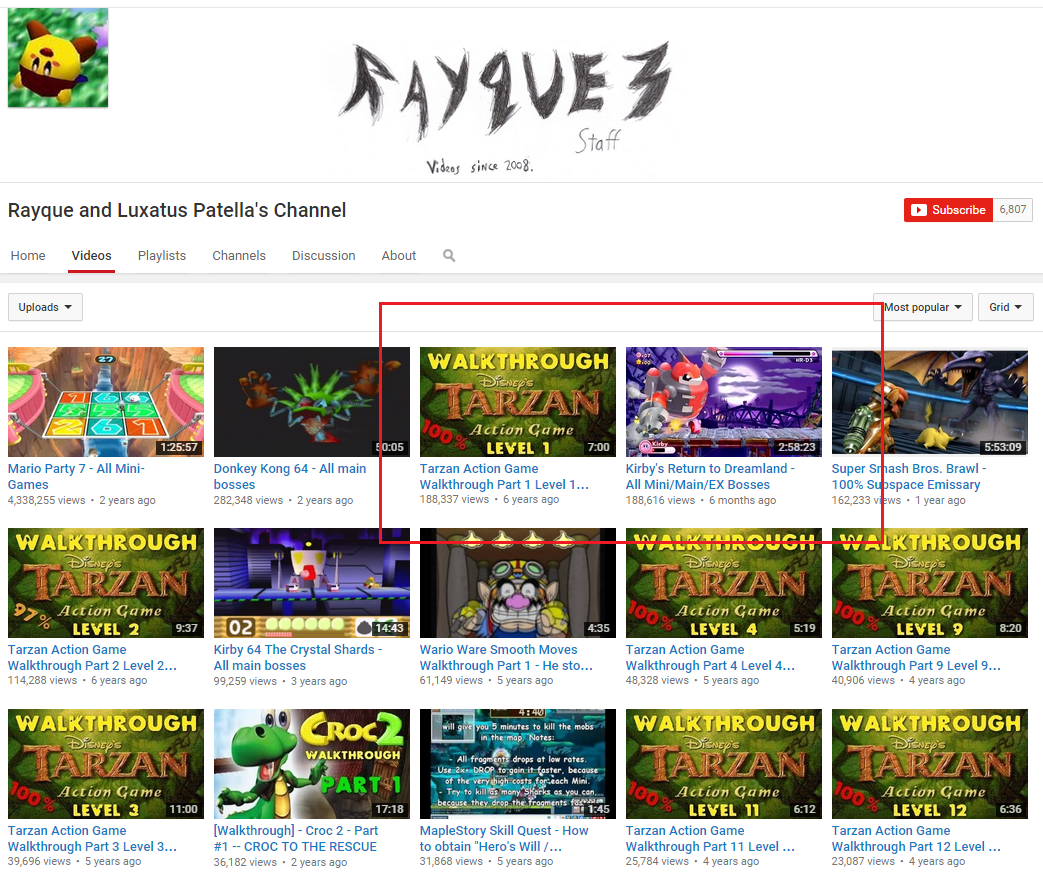Click 'Tarzan Action Game Walkthrough Part 4' link

pos(710,657)
